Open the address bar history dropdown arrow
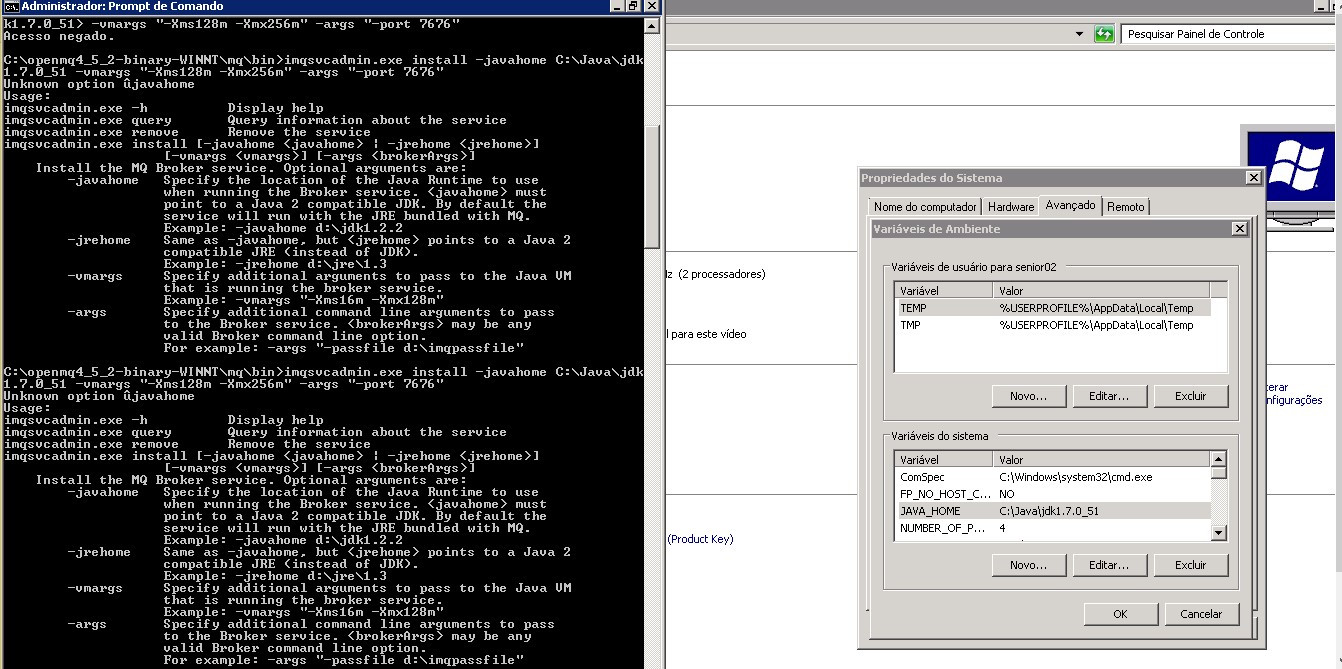The width and height of the screenshot is (1342, 669). [x=1080, y=34]
